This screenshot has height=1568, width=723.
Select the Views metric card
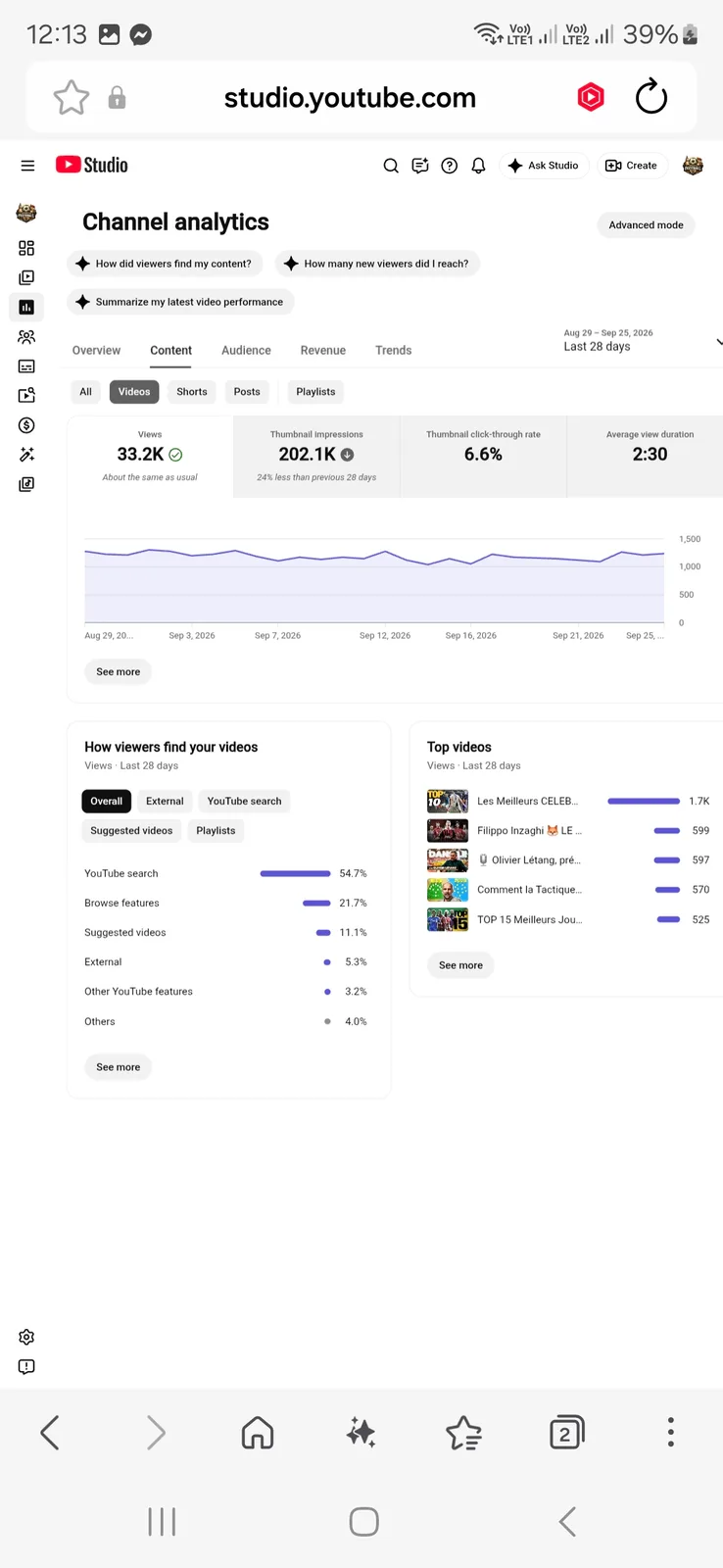[x=150, y=457]
